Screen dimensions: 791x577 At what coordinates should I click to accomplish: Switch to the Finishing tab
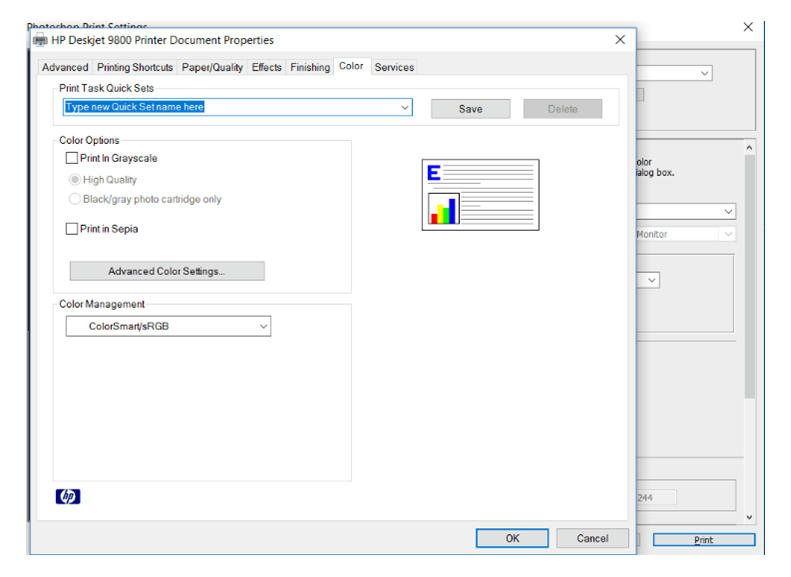310,67
